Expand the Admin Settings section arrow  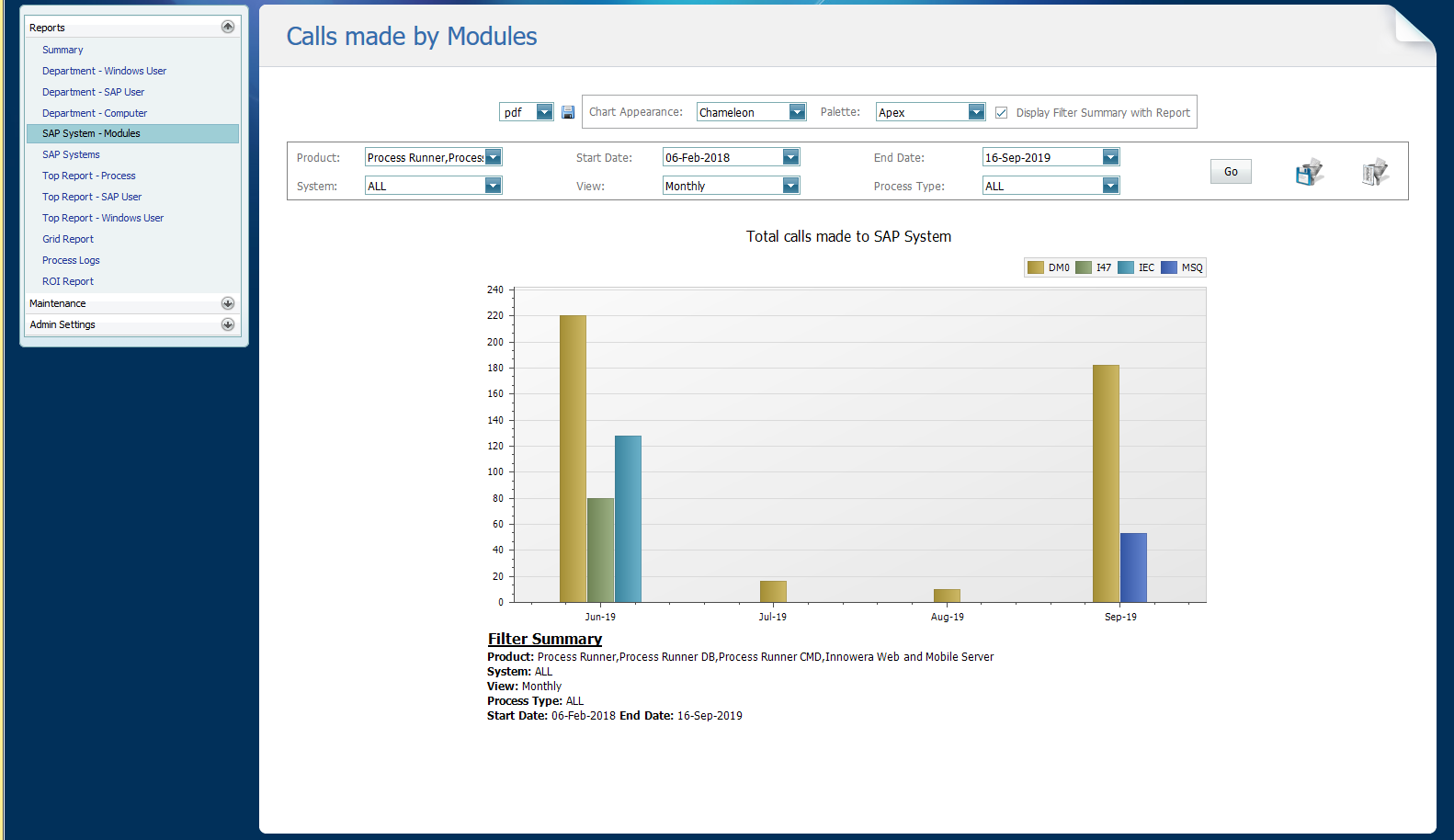[228, 324]
